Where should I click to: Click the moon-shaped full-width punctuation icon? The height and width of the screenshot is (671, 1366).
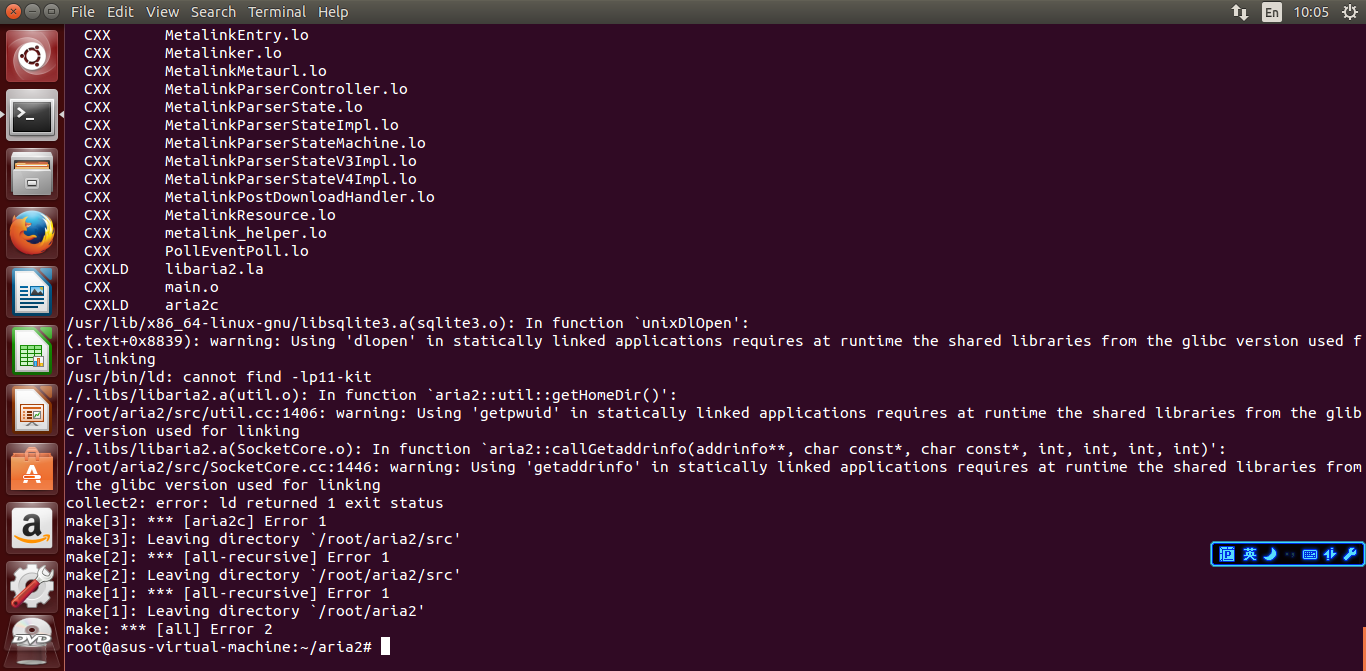click(1269, 554)
